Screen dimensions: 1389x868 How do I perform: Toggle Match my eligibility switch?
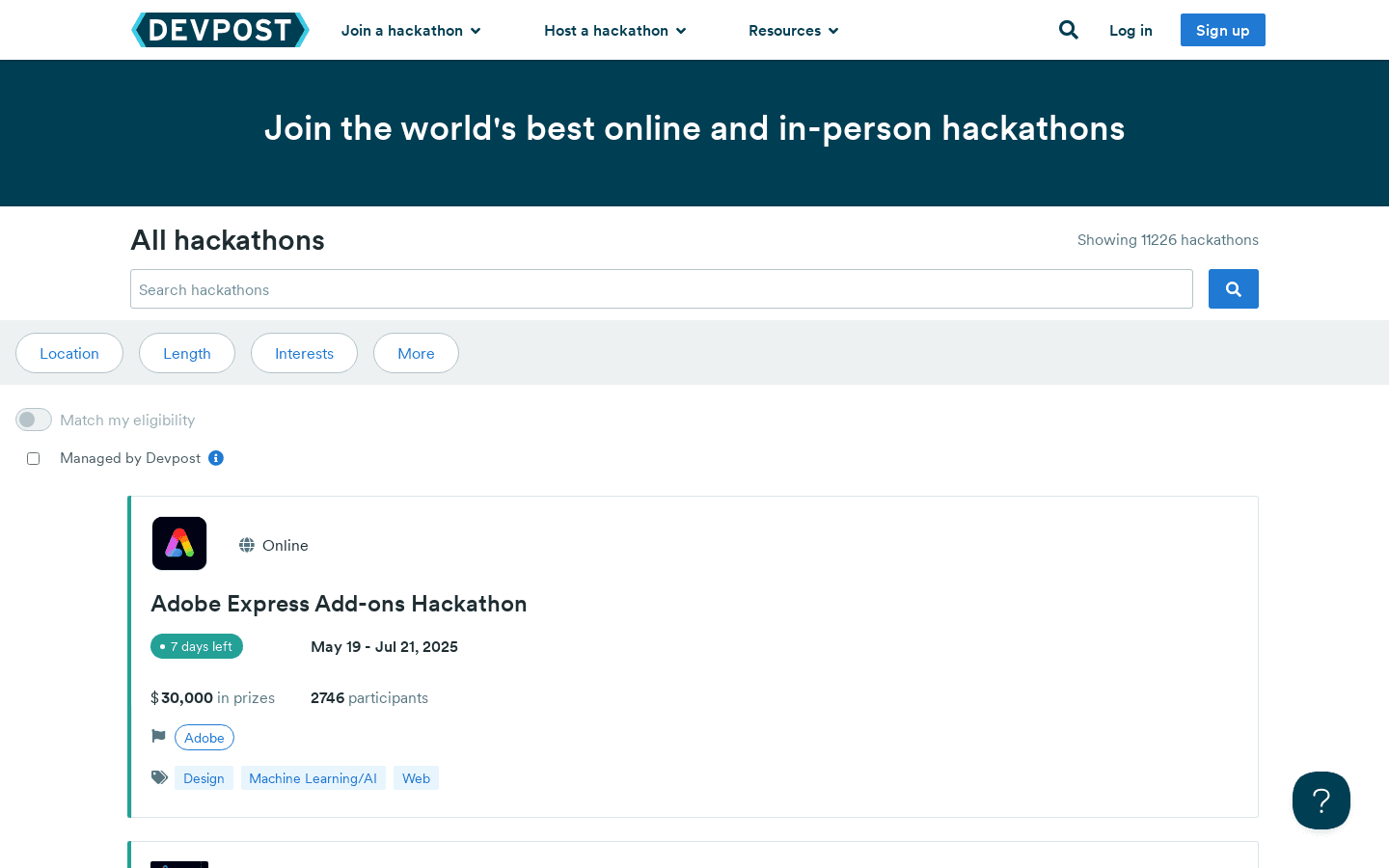(x=34, y=420)
